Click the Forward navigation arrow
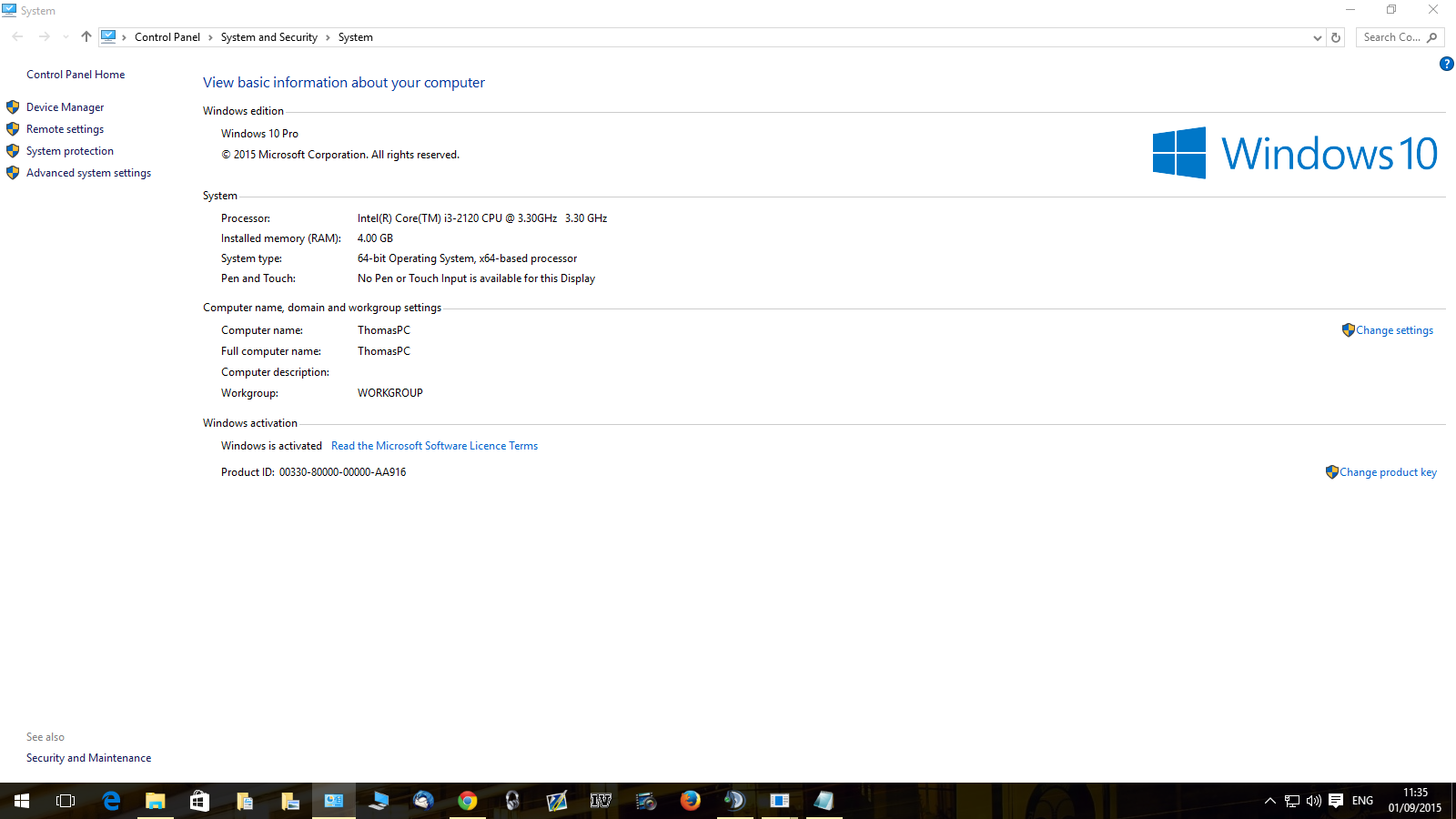This screenshot has width=1456, height=819. point(44,37)
